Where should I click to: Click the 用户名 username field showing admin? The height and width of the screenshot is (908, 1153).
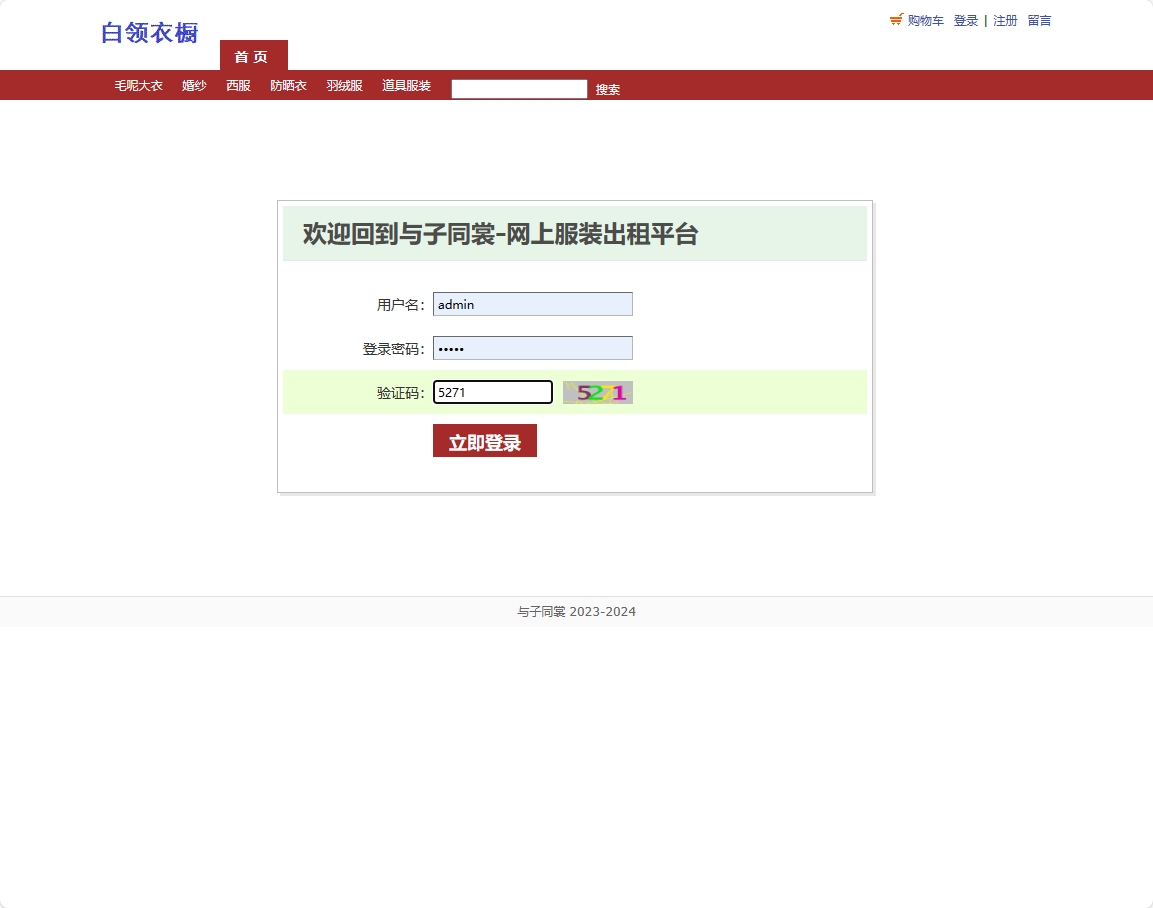tap(532, 304)
